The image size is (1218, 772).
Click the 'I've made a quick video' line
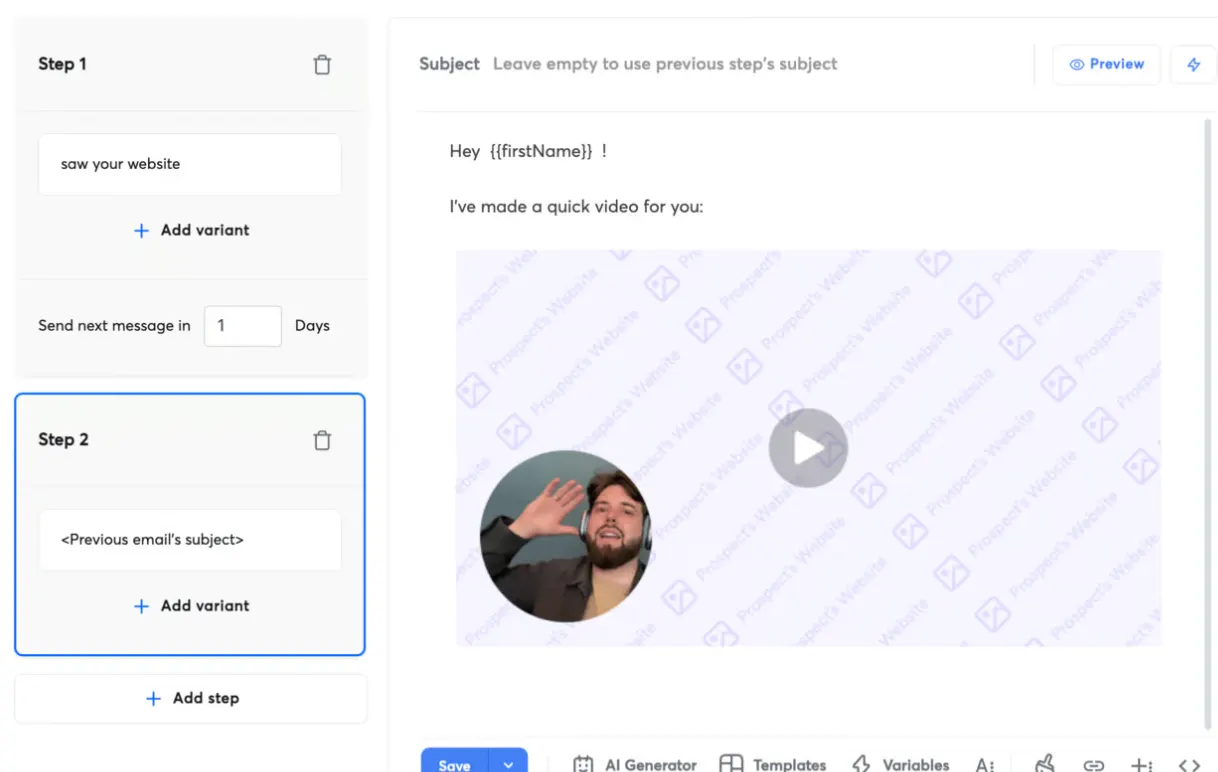pyautogui.click(x=576, y=207)
